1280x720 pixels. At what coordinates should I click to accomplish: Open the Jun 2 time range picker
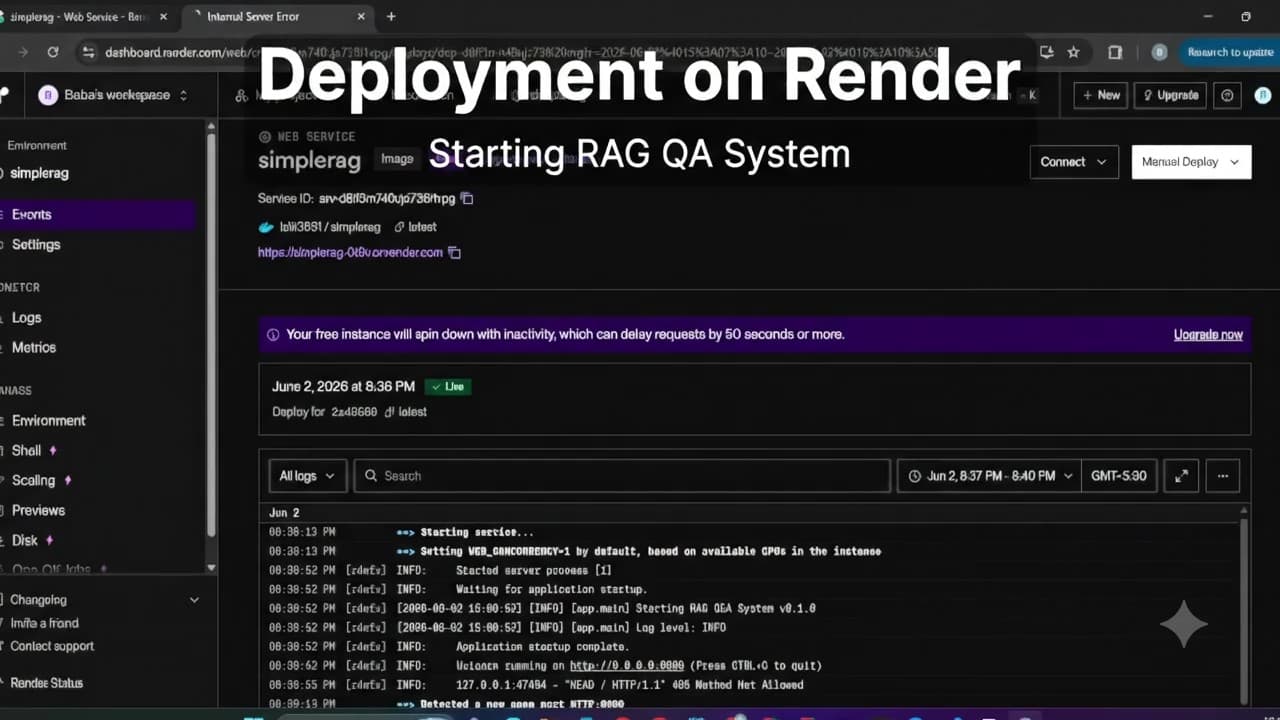point(990,476)
